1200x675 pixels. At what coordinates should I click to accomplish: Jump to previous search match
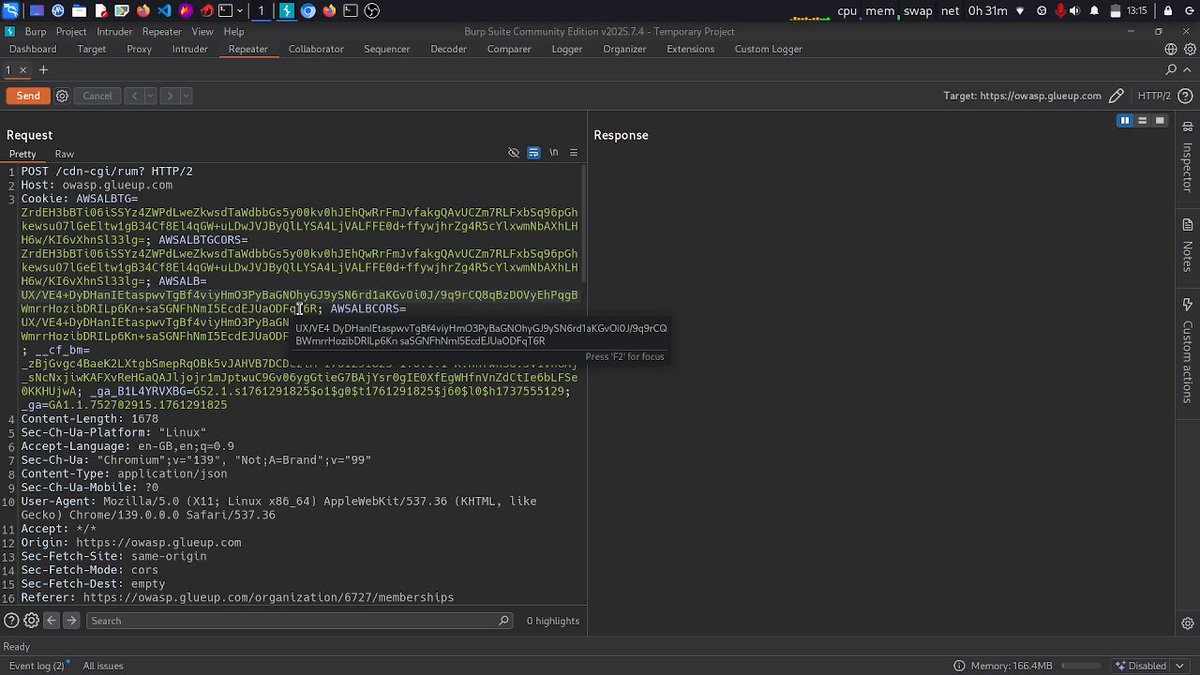pos(52,620)
